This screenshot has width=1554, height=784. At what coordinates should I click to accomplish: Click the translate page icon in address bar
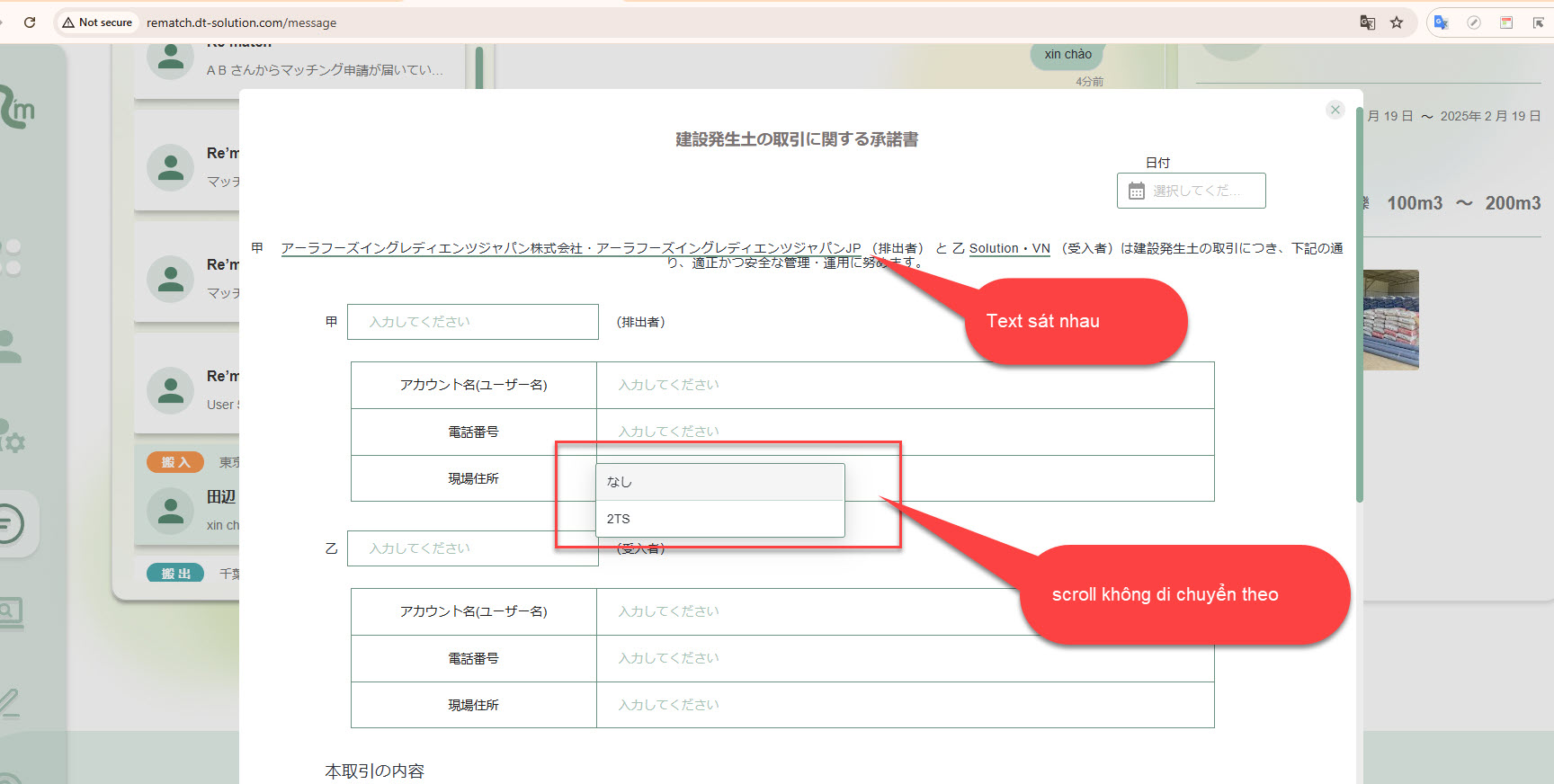point(1367,22)
